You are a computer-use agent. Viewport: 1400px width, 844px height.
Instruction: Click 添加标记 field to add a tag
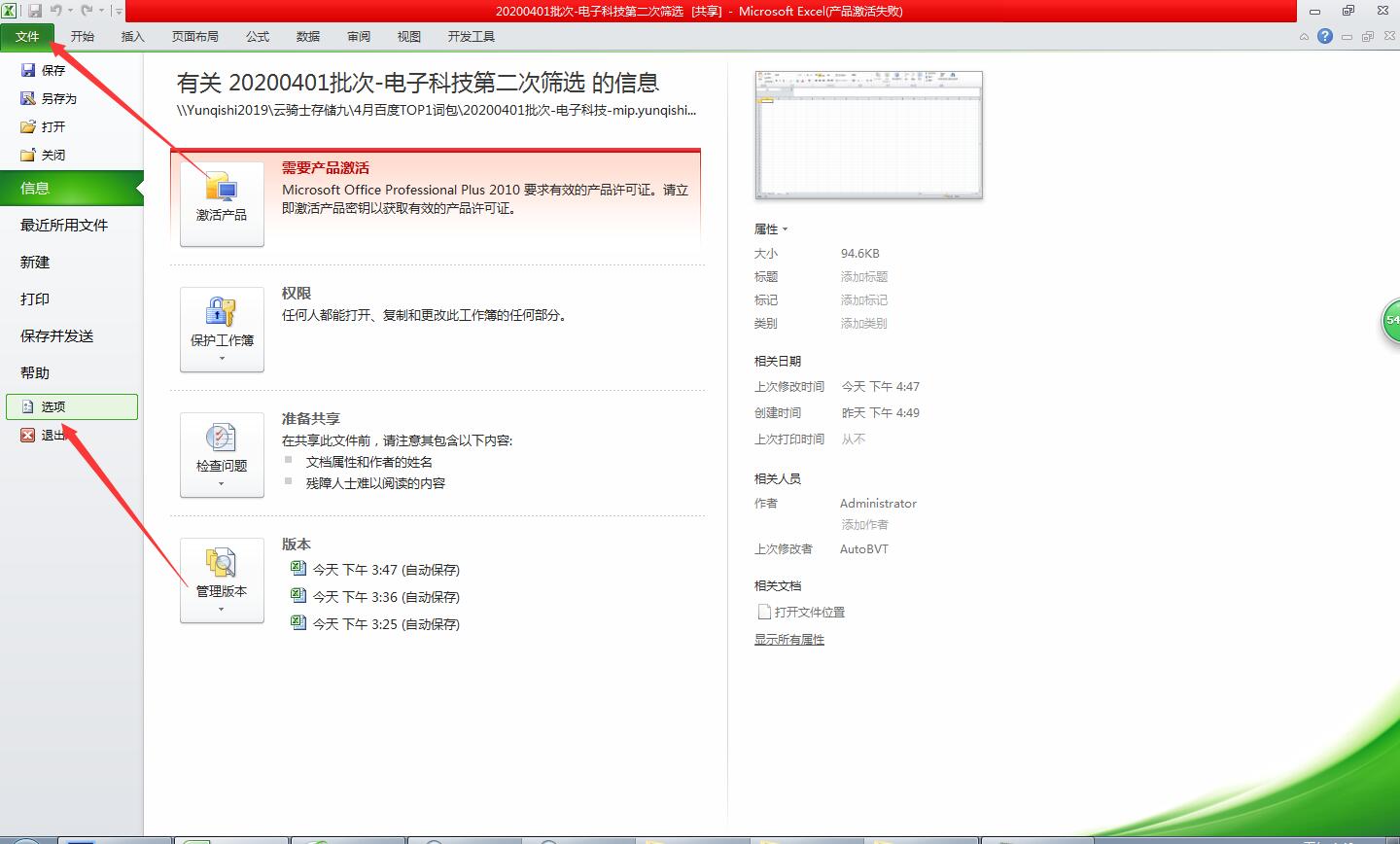click(864, 300)
